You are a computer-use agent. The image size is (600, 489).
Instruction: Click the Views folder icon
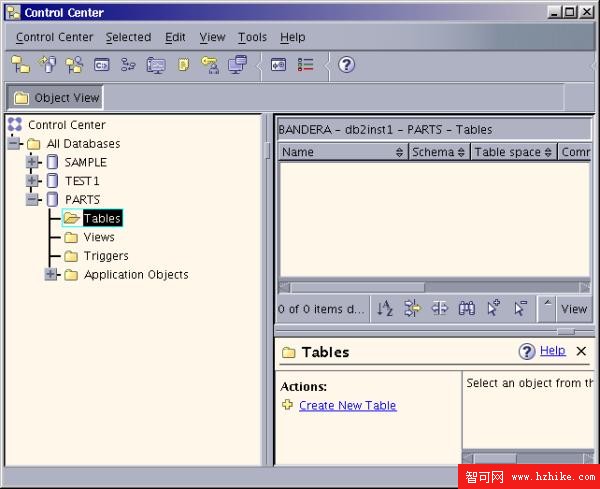point(71,237)
